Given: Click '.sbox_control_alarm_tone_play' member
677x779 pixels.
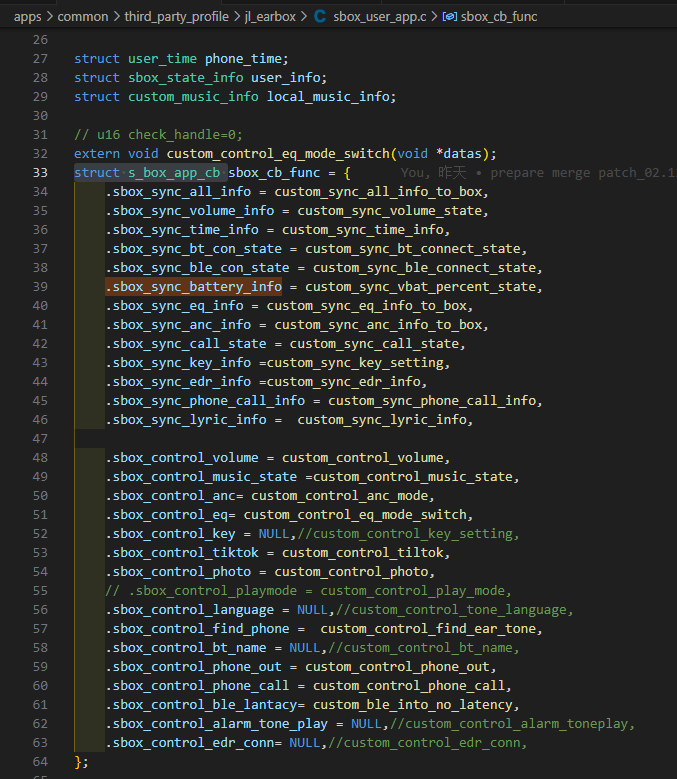Looking at the screenshot, I should click(217, 724).
